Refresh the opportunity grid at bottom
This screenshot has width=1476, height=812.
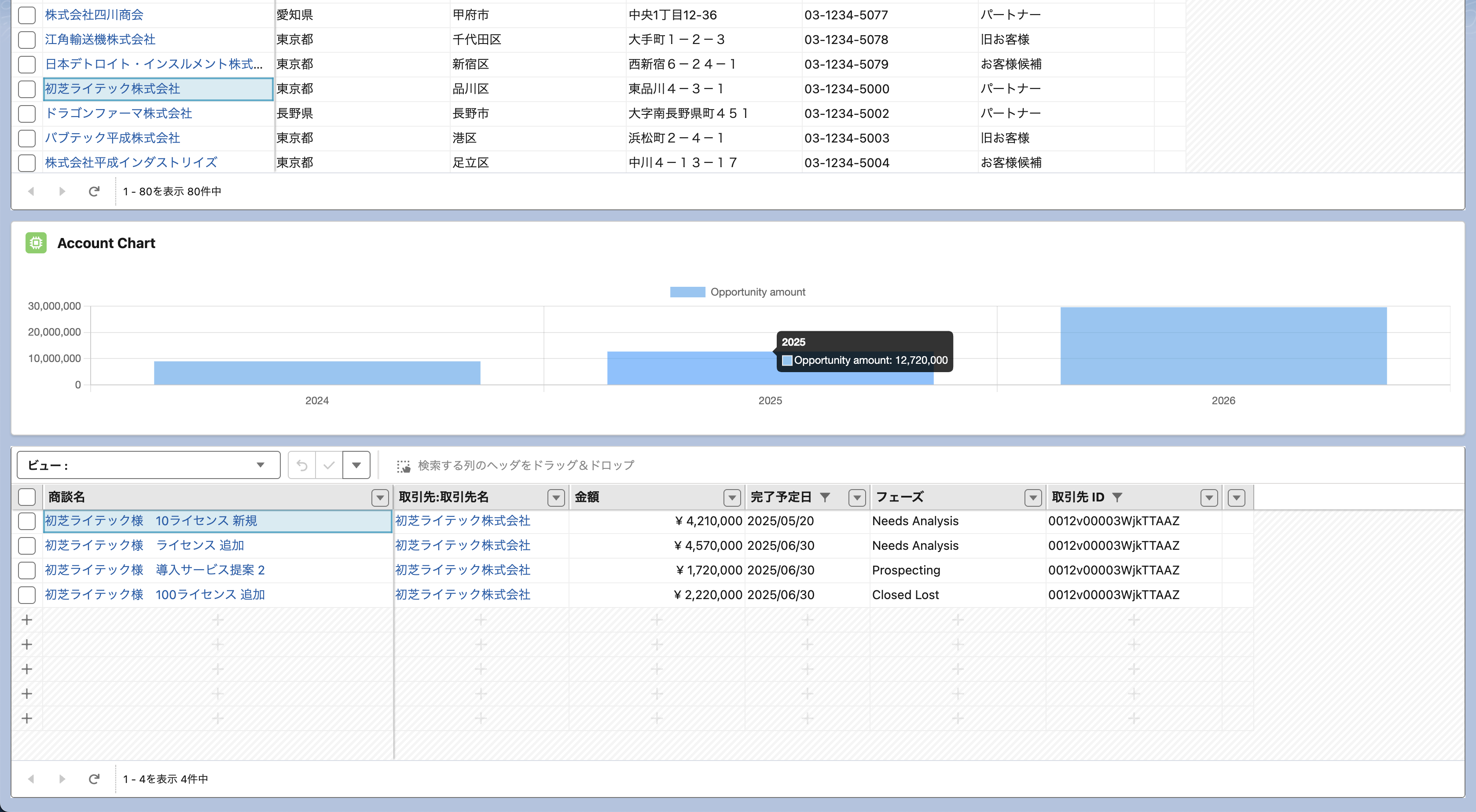[94, 779]
